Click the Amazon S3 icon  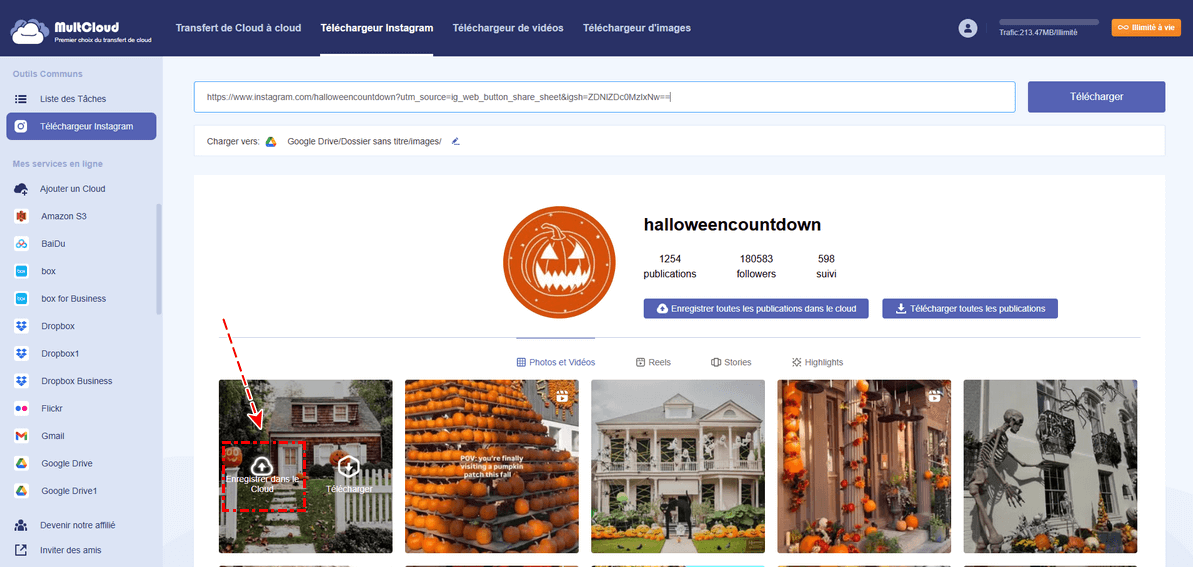click(21, 216)
